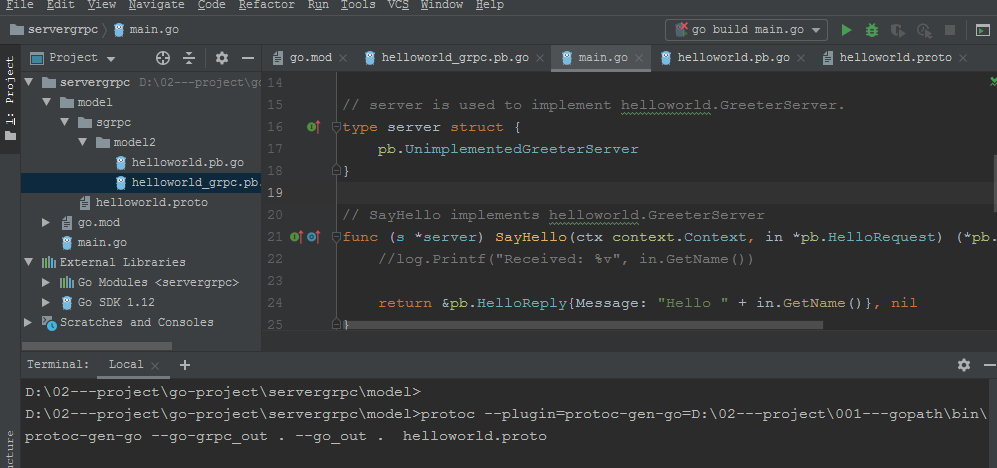The height and width of the screenshot is (468, 997).
Task: Hide the Project tool window
Action: [x=246, y=58]
